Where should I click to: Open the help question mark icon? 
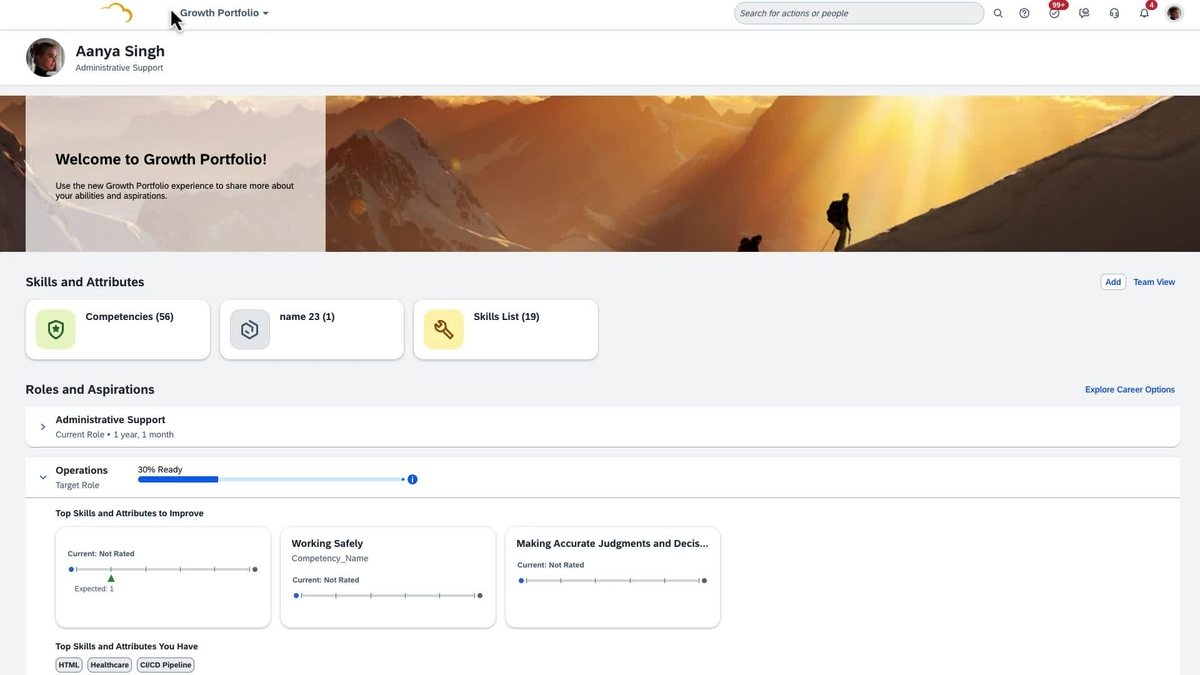1024,13
